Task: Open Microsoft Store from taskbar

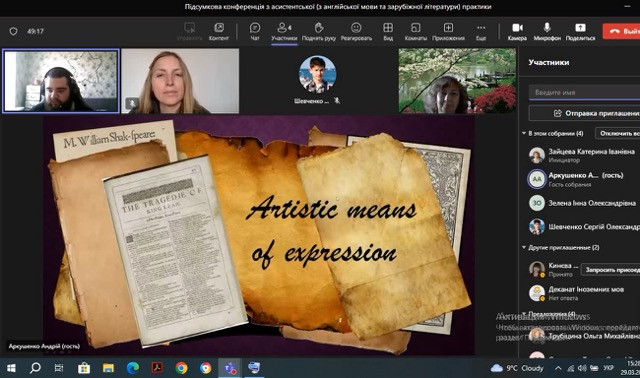Action: (x=84, y=368)
